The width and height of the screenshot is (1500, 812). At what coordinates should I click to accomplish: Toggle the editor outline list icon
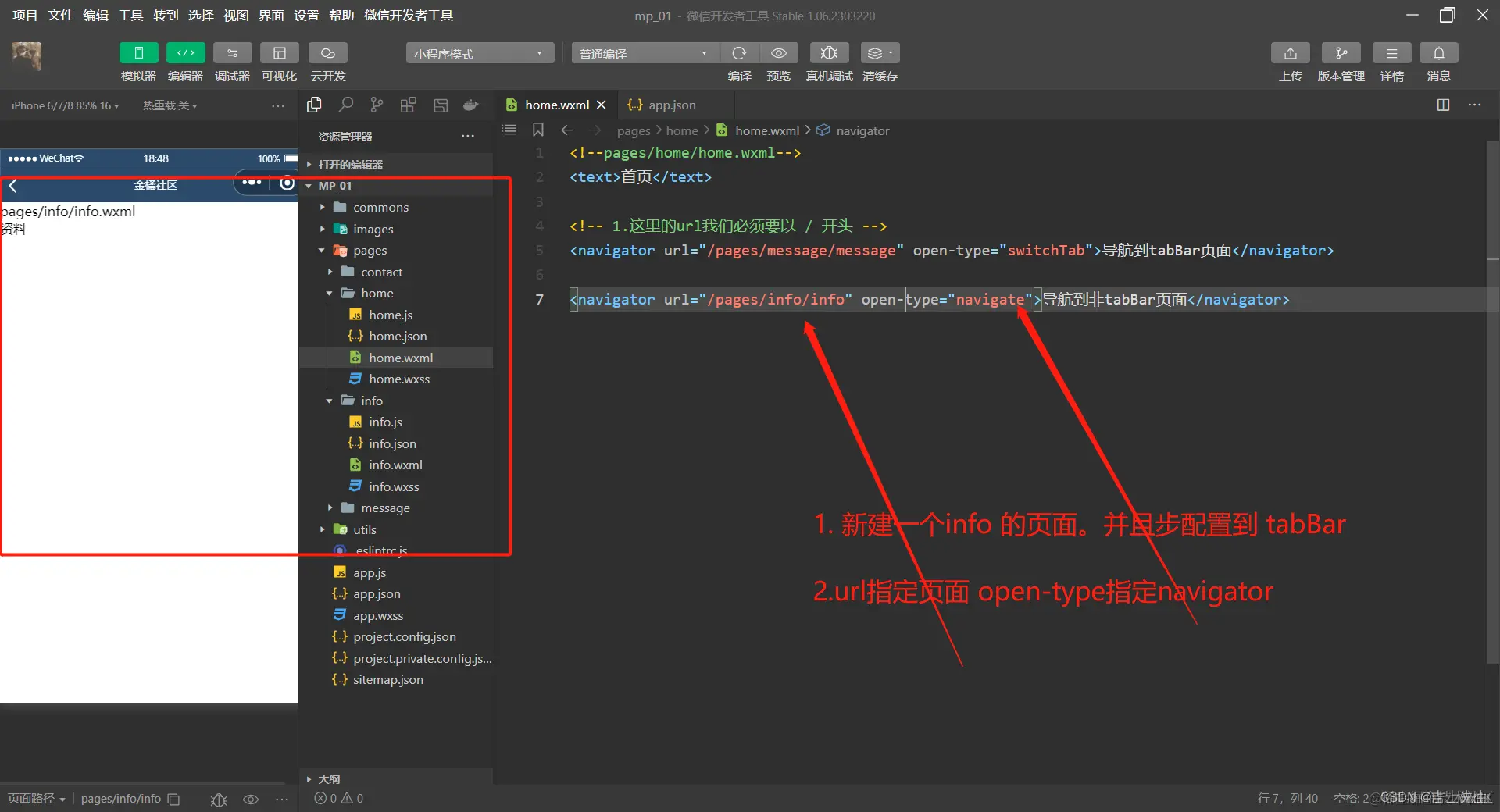click(x=509, y=130)
